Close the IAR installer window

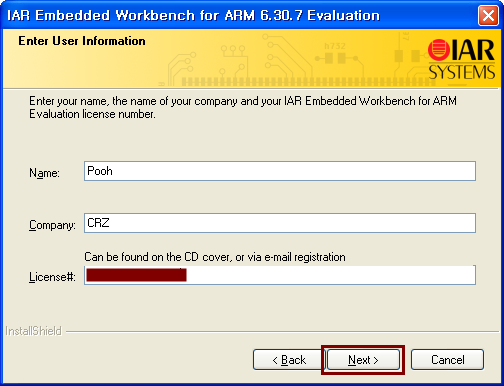(x=488, y=15)
